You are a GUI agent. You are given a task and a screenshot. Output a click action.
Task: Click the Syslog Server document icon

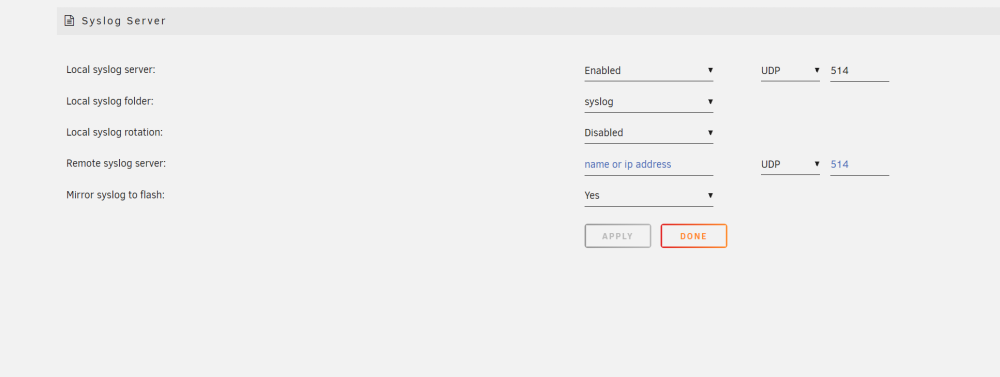click(x=69, y=21)
